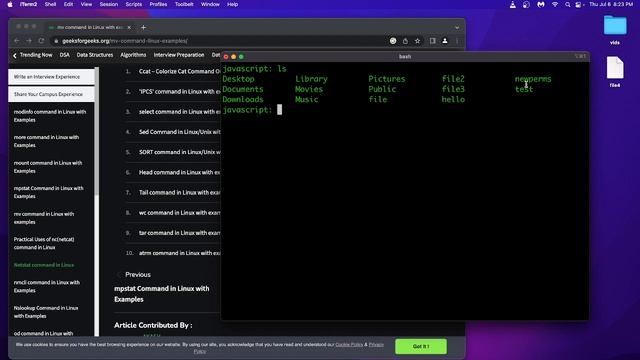Click Share Your Campus Experience button
Viewport: 640px width, 360px height.
[x=51, y=94]
